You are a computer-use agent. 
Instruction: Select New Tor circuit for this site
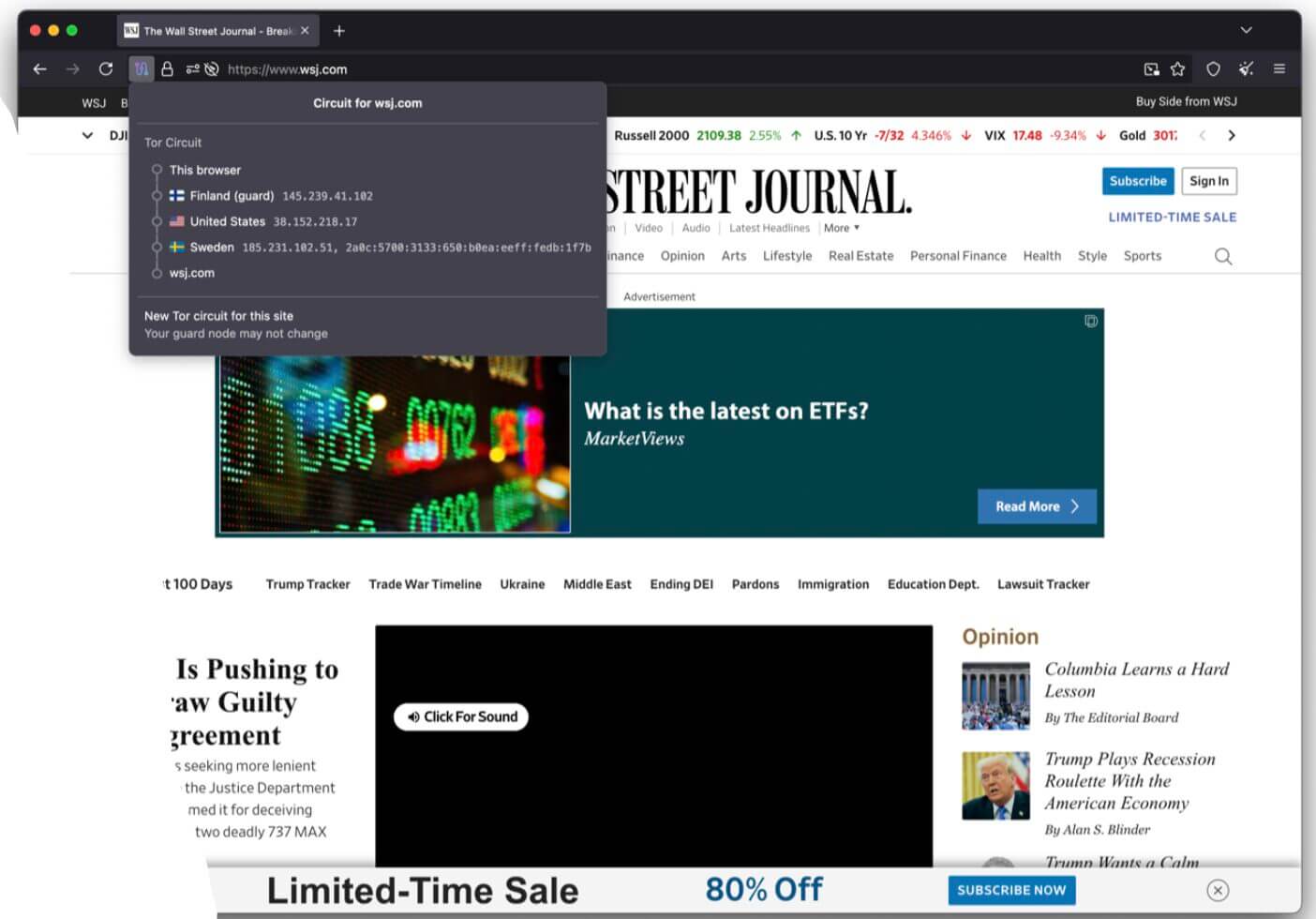point(218,316)
